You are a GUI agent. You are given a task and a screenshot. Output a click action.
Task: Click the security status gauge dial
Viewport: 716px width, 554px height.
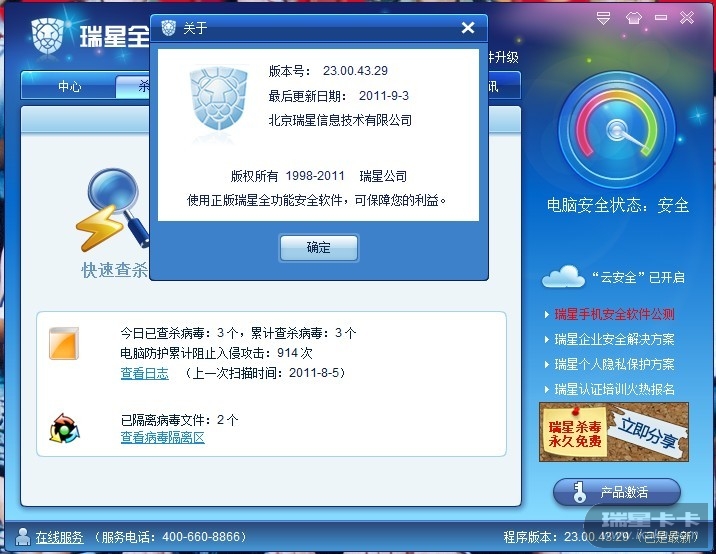pyautogui.click(x=617, y=130)
